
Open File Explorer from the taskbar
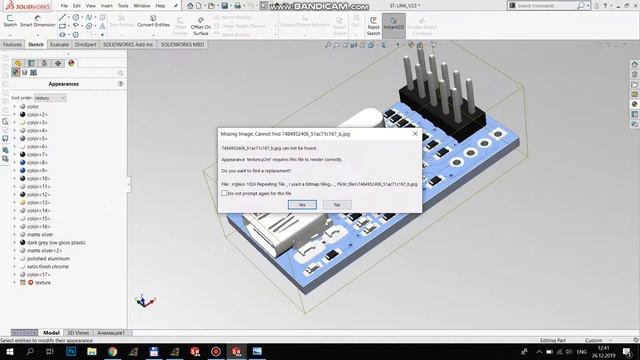(92, 351)
